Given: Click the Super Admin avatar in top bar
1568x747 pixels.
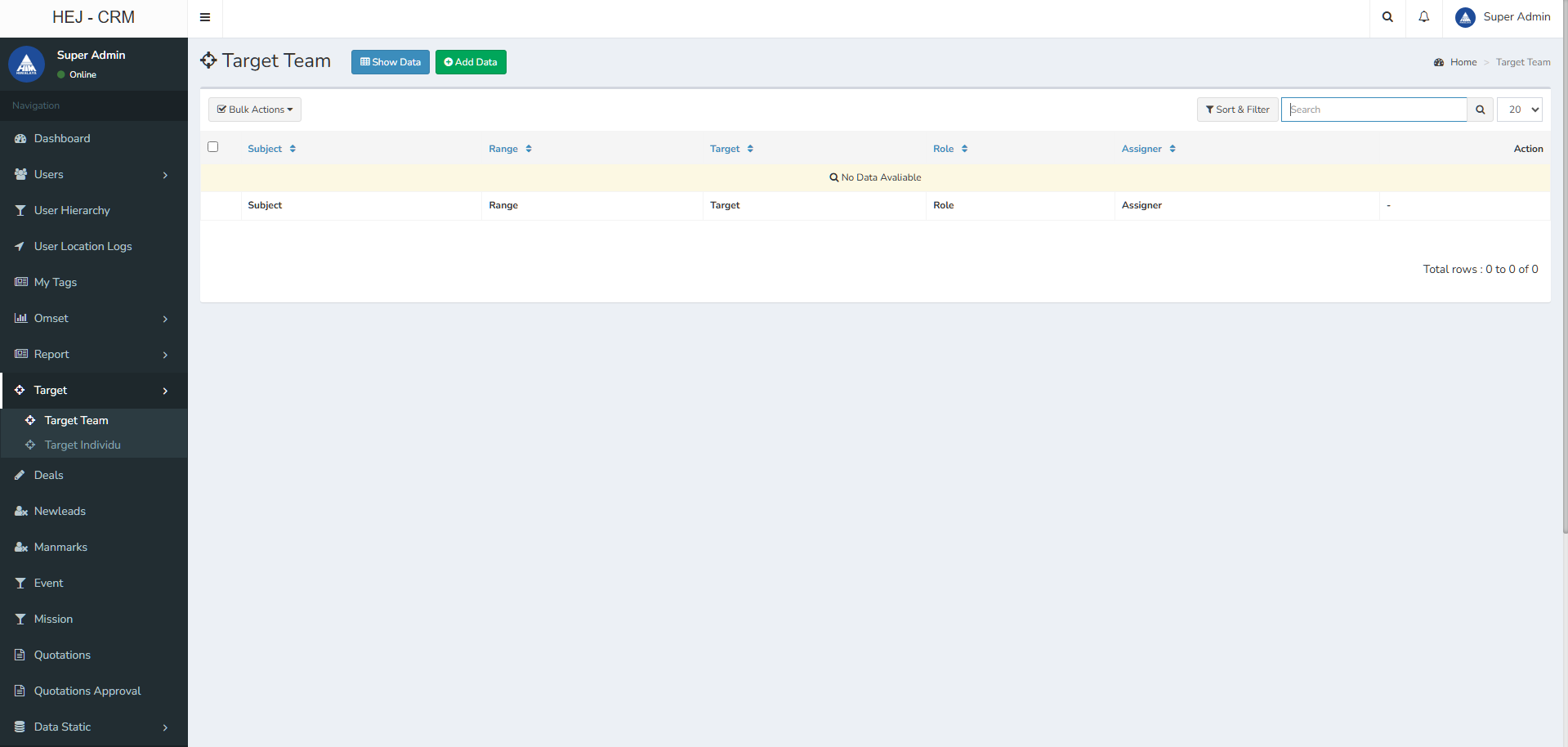Looking at the screenshot, I should point(1465,17).
